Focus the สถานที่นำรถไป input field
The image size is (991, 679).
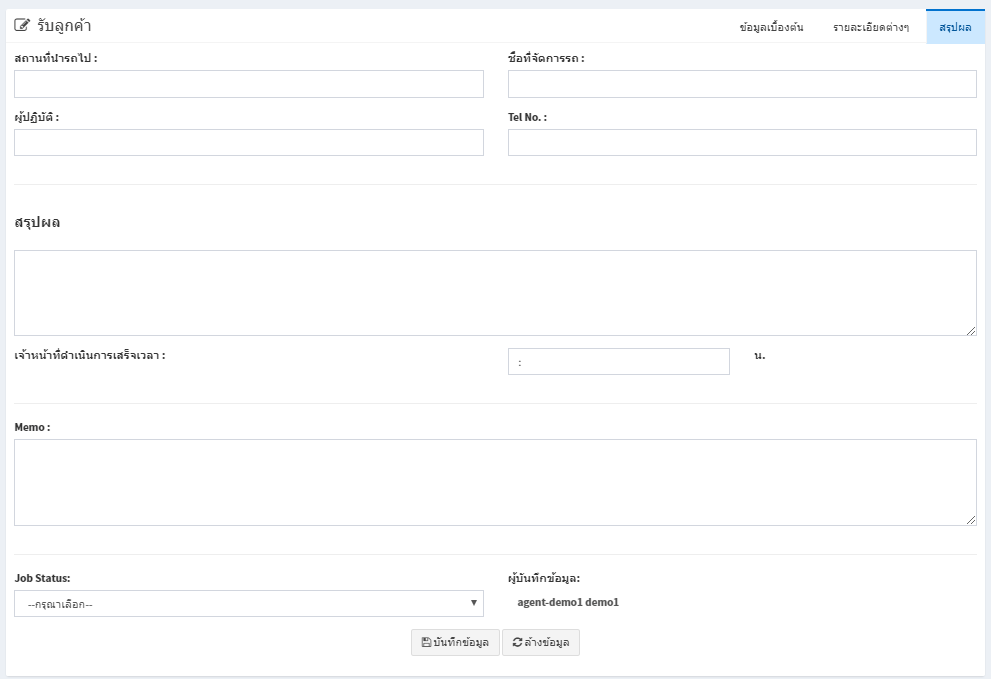coord(249,84)
